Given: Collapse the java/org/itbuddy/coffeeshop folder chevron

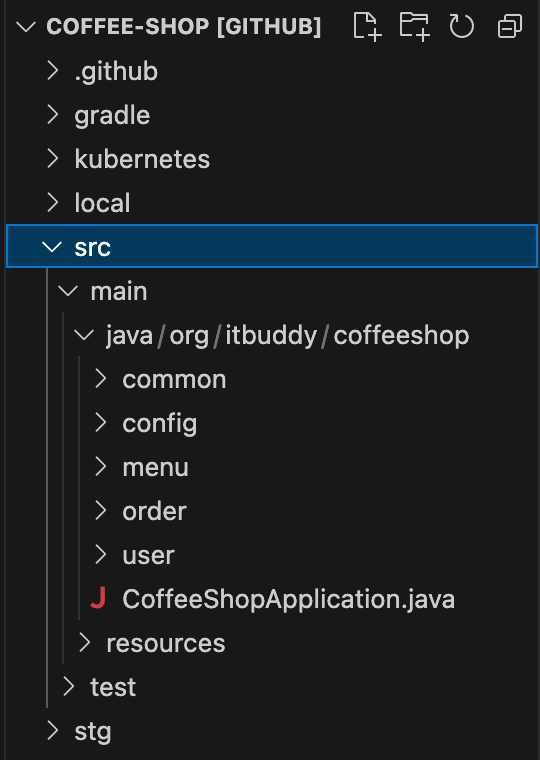Looking at the screenshot, I should click(x=84, y=335).
